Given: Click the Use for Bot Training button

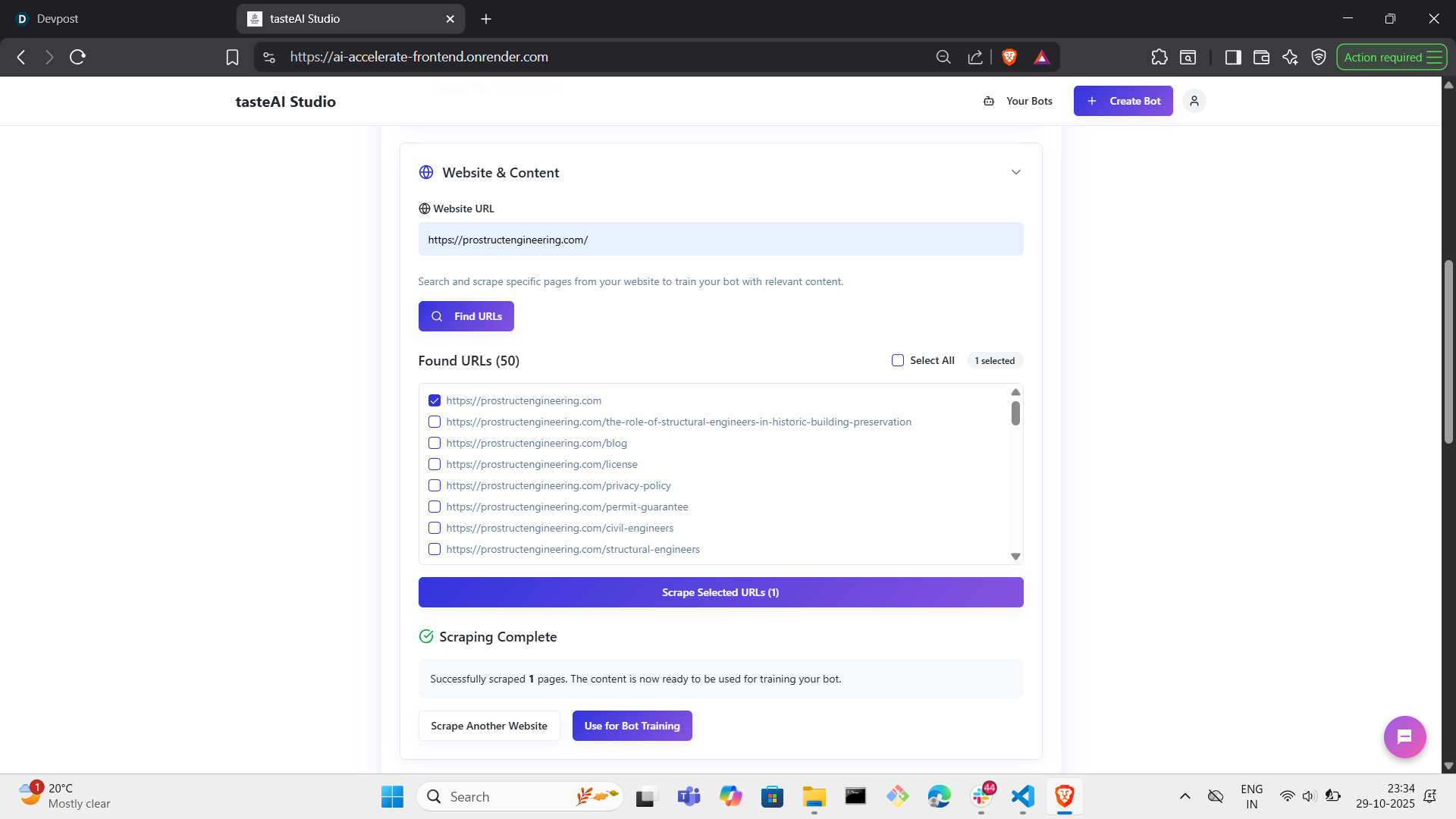Looking at the screenshot, I should click(632, 726).
